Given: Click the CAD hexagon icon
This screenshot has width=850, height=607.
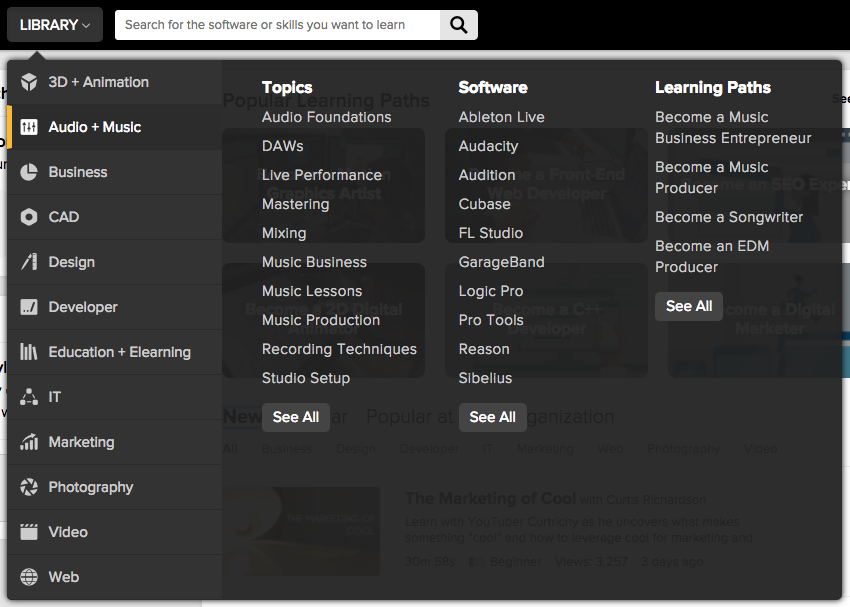Looking at the screenshot, I should [29, 217].
